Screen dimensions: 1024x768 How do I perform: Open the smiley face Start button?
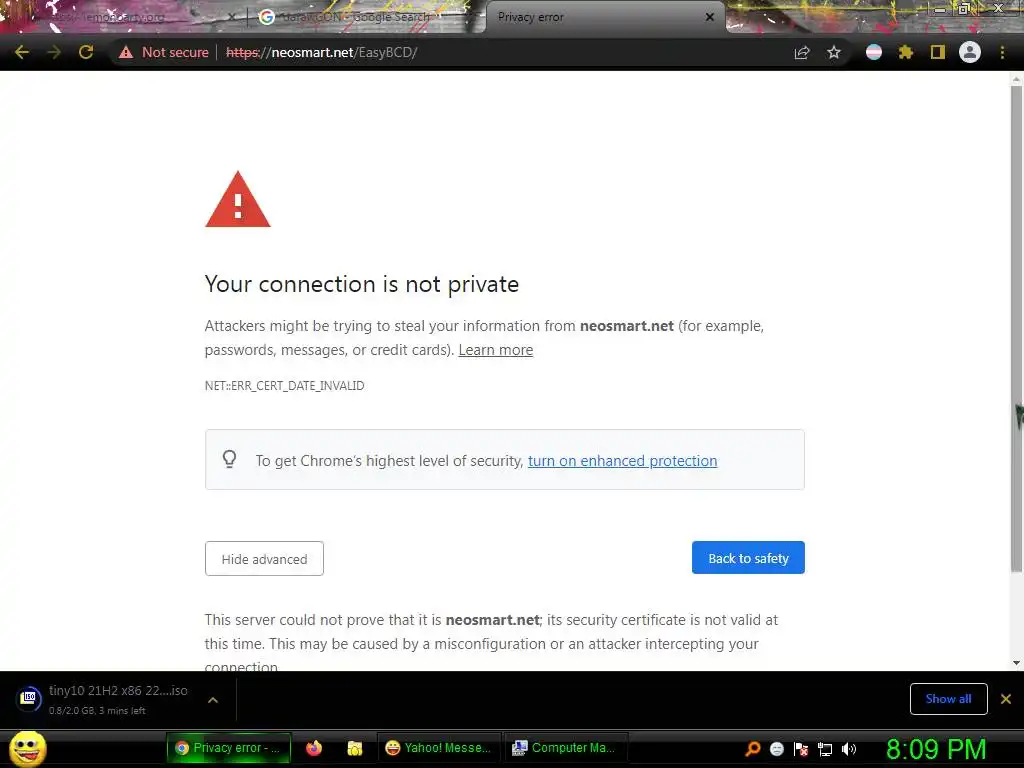click(x=28, y=748)
